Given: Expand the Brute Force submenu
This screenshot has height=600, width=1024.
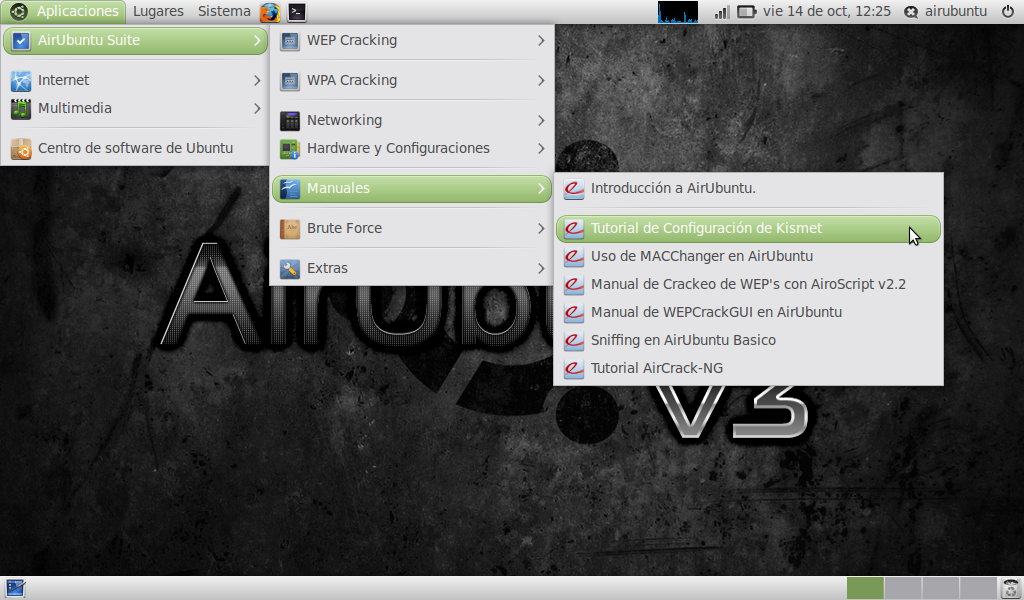Looking at the screenshot, I should coord(411,228).
